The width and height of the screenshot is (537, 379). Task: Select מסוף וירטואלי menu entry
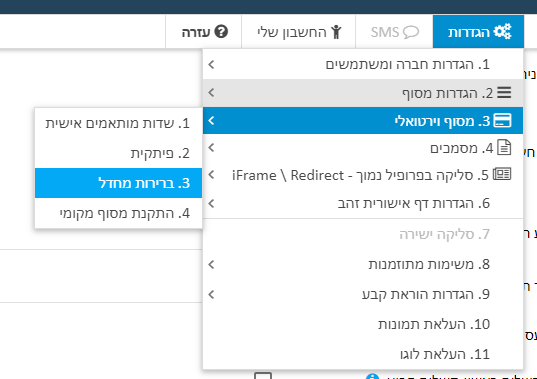click(363, 121)
